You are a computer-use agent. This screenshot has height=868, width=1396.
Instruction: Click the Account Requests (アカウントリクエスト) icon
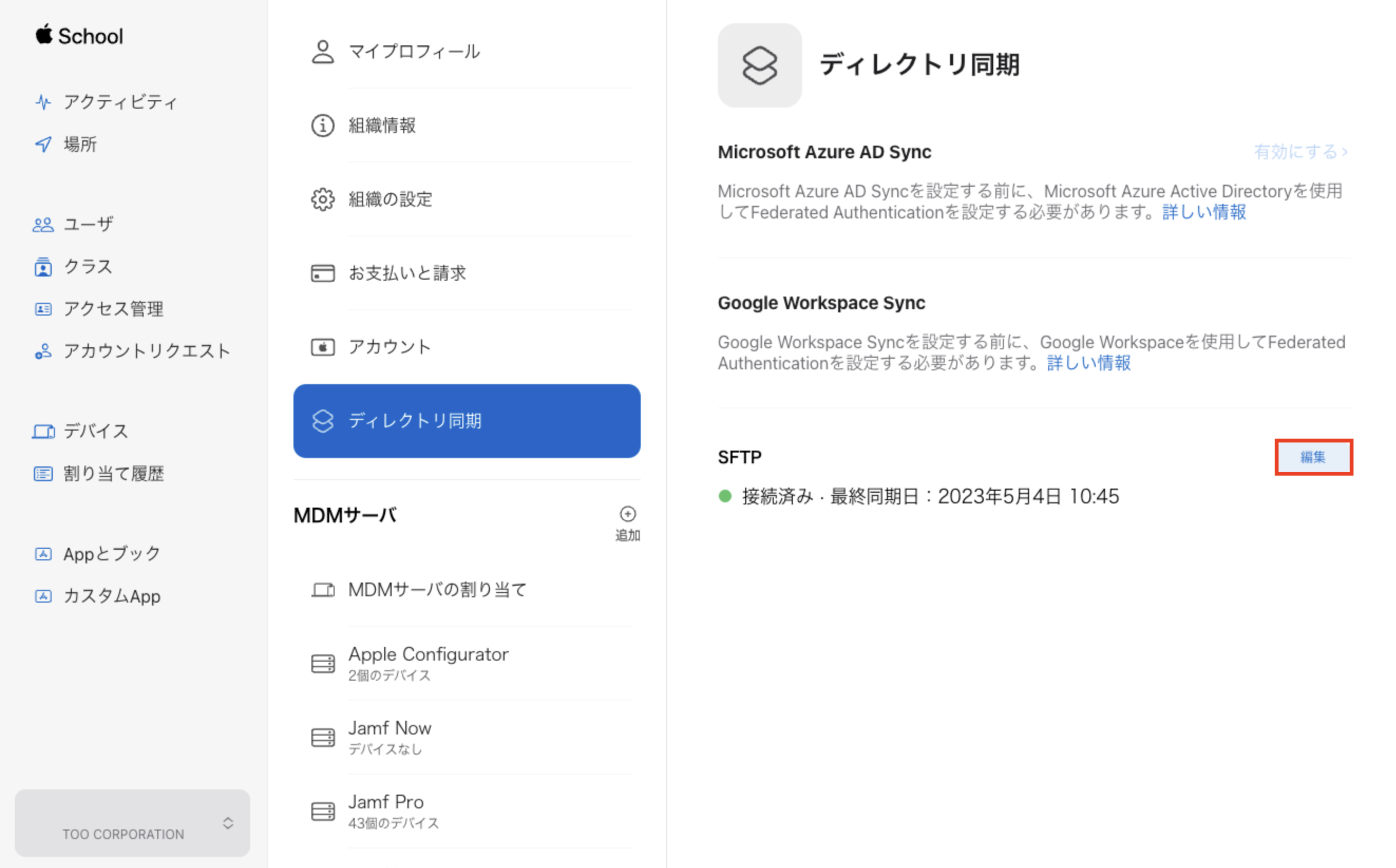click(x=43, y=351)
